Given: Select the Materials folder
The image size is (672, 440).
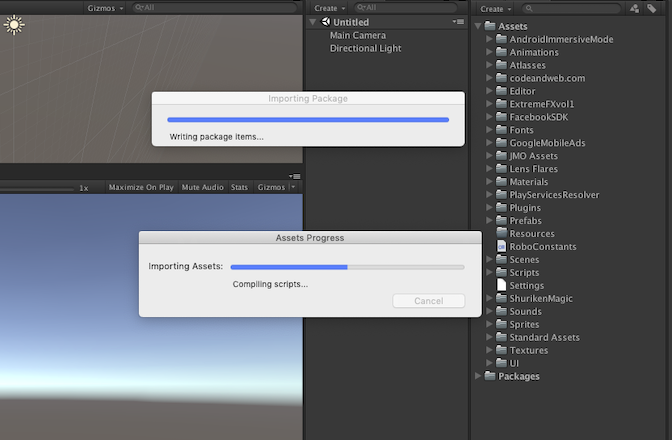Looking at the screenshot, I should 528,182.
